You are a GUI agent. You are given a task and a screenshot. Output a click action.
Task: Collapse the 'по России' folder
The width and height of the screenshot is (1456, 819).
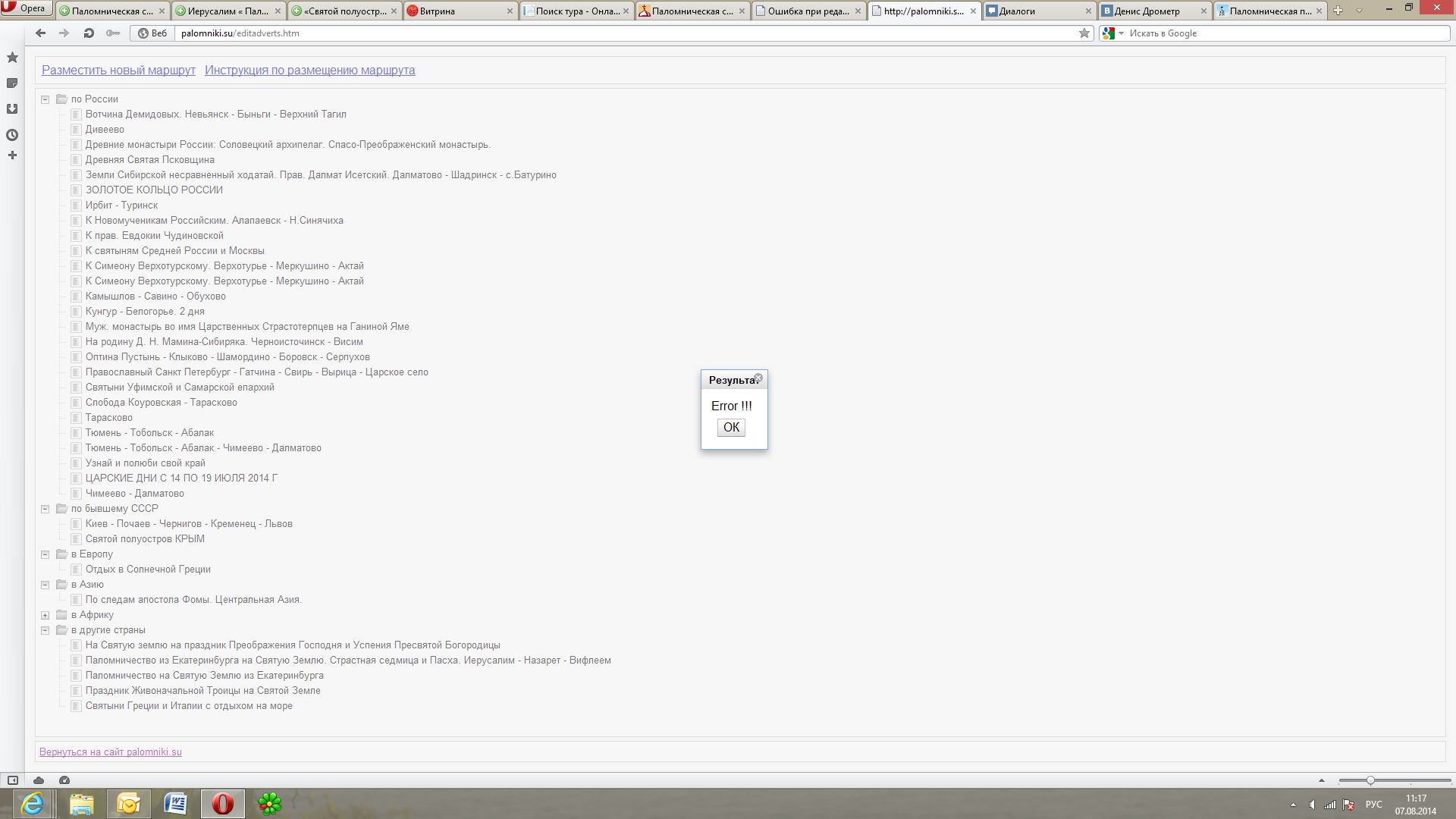[45, 99]
